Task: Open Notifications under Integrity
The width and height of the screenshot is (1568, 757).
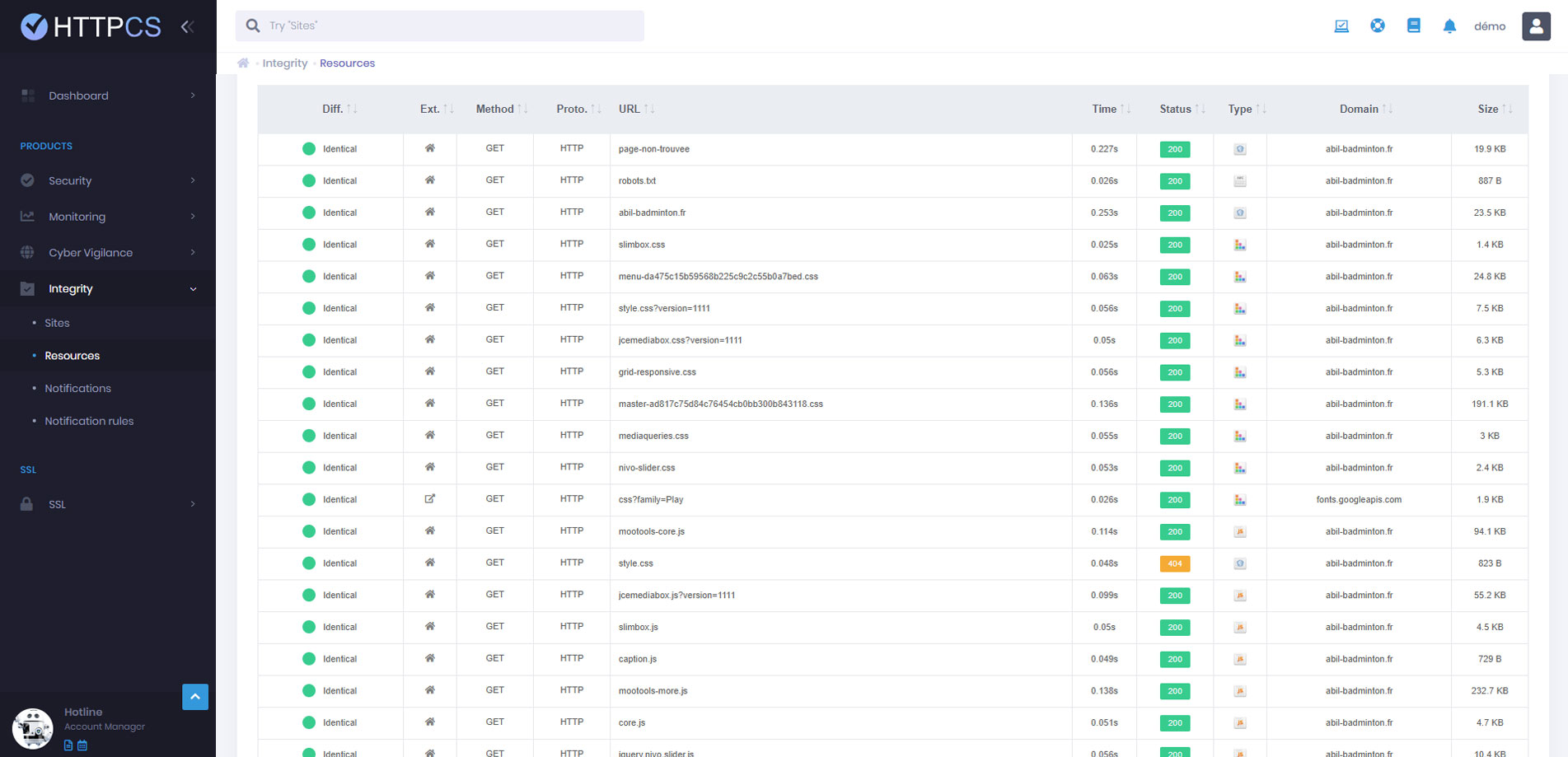Action: click(77, 388)
